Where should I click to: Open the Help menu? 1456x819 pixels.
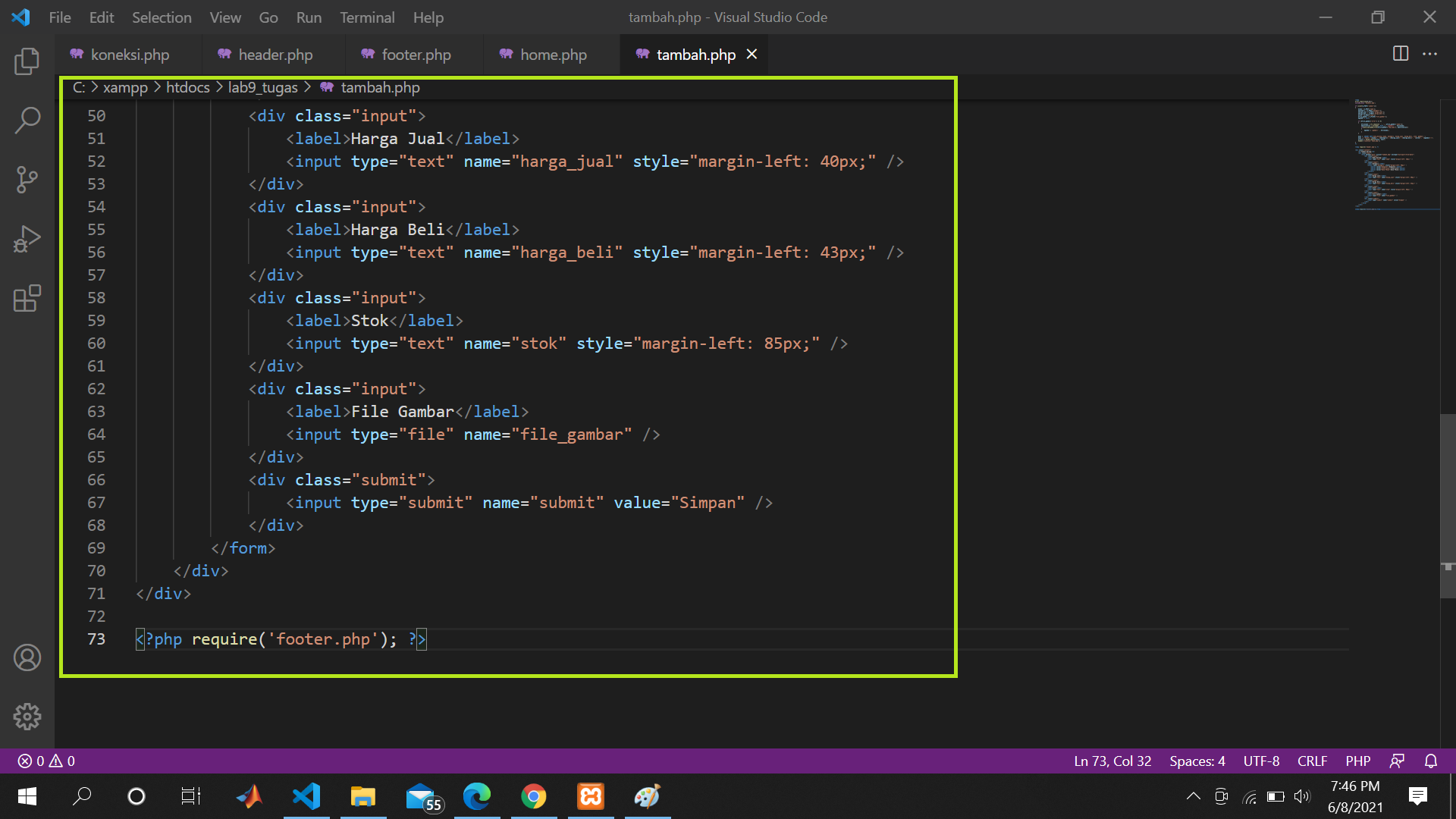[x=428, y=17]
